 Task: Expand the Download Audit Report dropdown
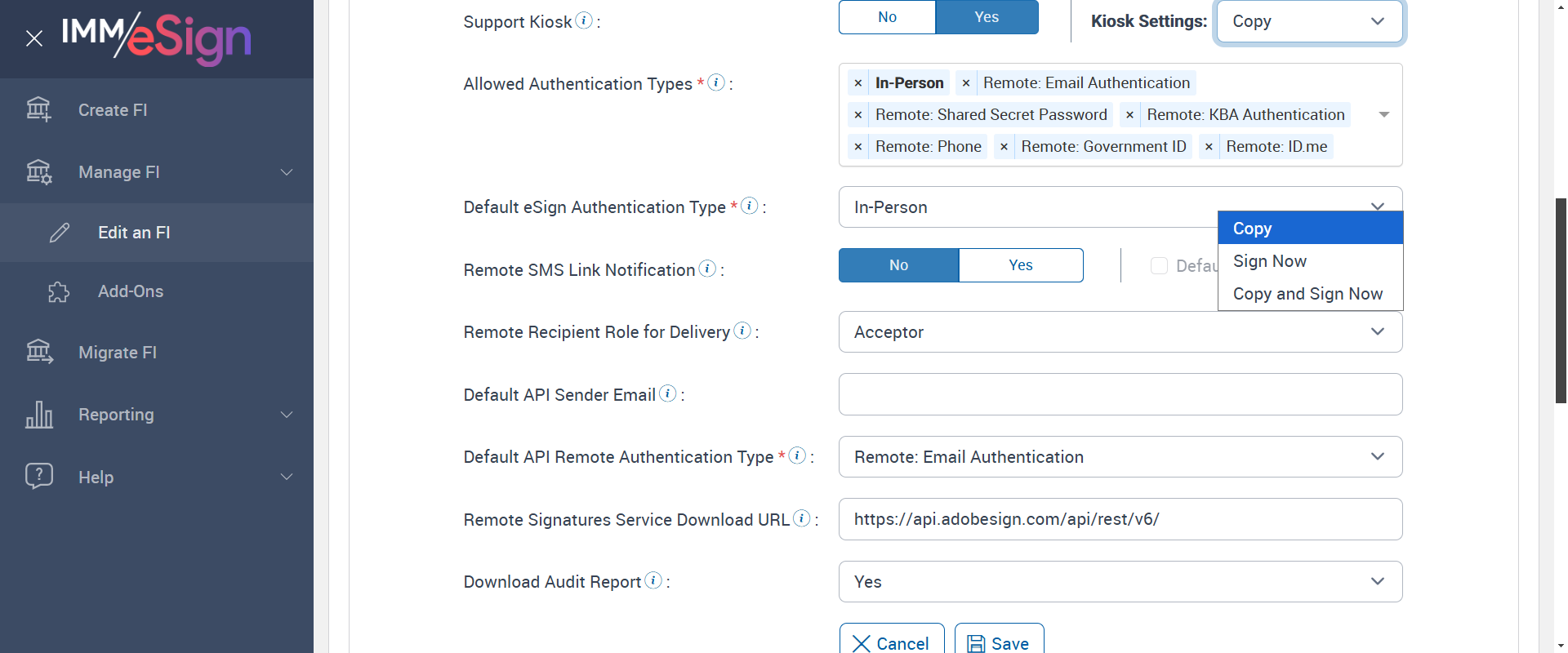[1120, 582]
